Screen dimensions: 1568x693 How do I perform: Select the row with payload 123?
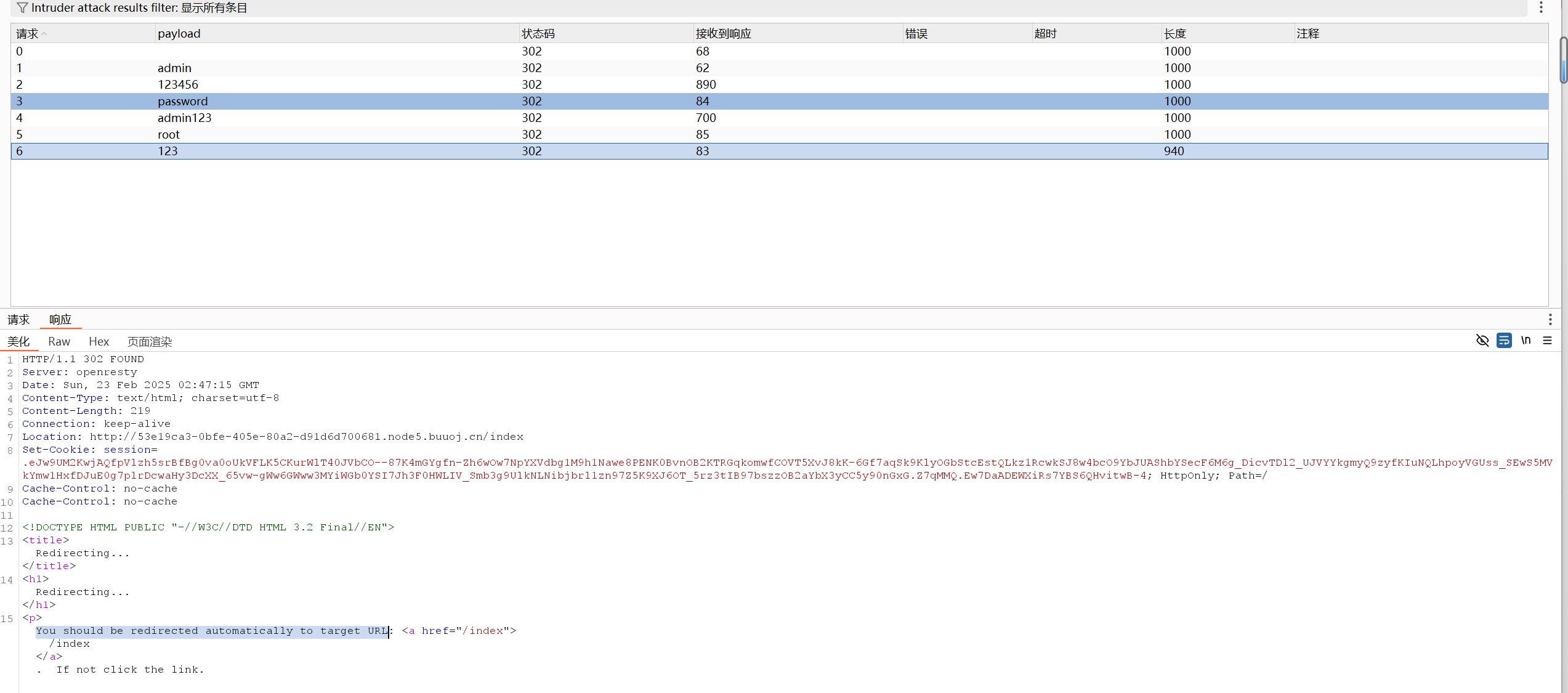[168, 152]
